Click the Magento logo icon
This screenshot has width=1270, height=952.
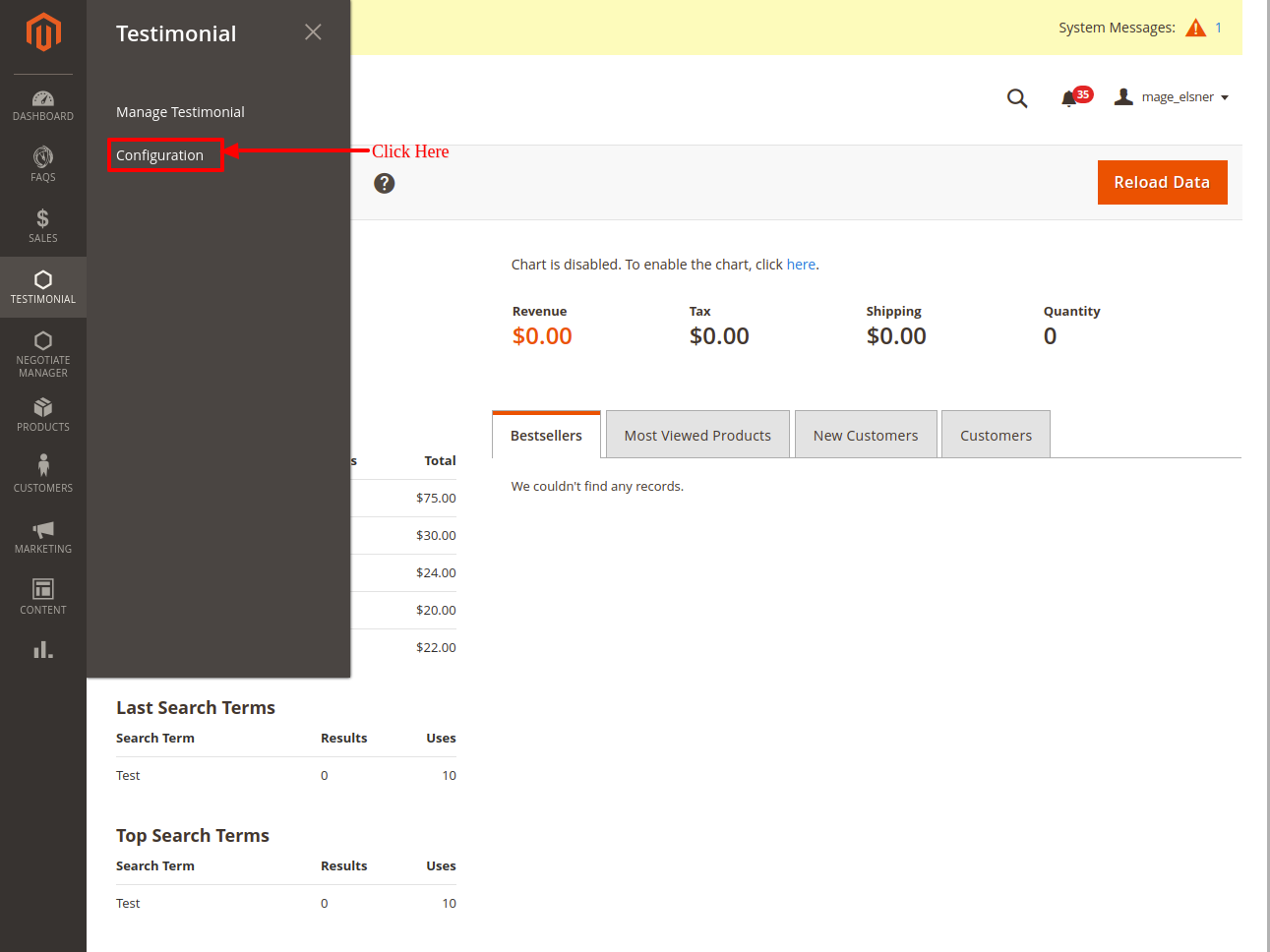(x=43, y=31)
